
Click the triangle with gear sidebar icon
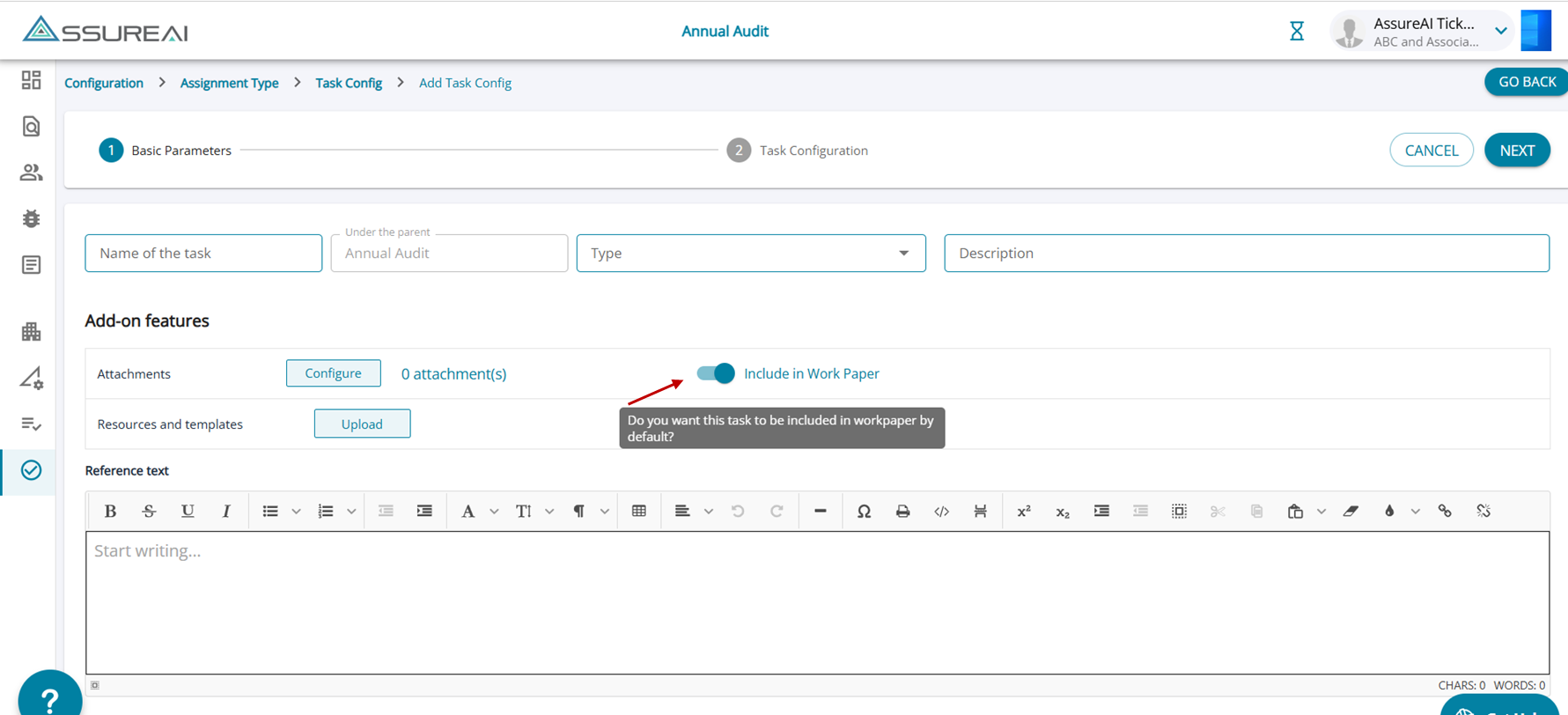(x=32, y=379)
